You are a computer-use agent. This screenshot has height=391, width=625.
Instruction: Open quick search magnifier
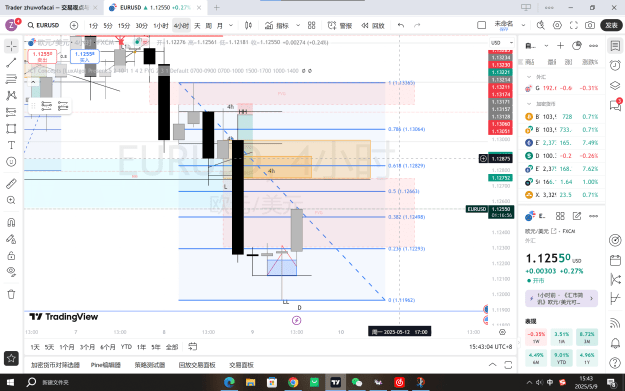click(540, 26)
